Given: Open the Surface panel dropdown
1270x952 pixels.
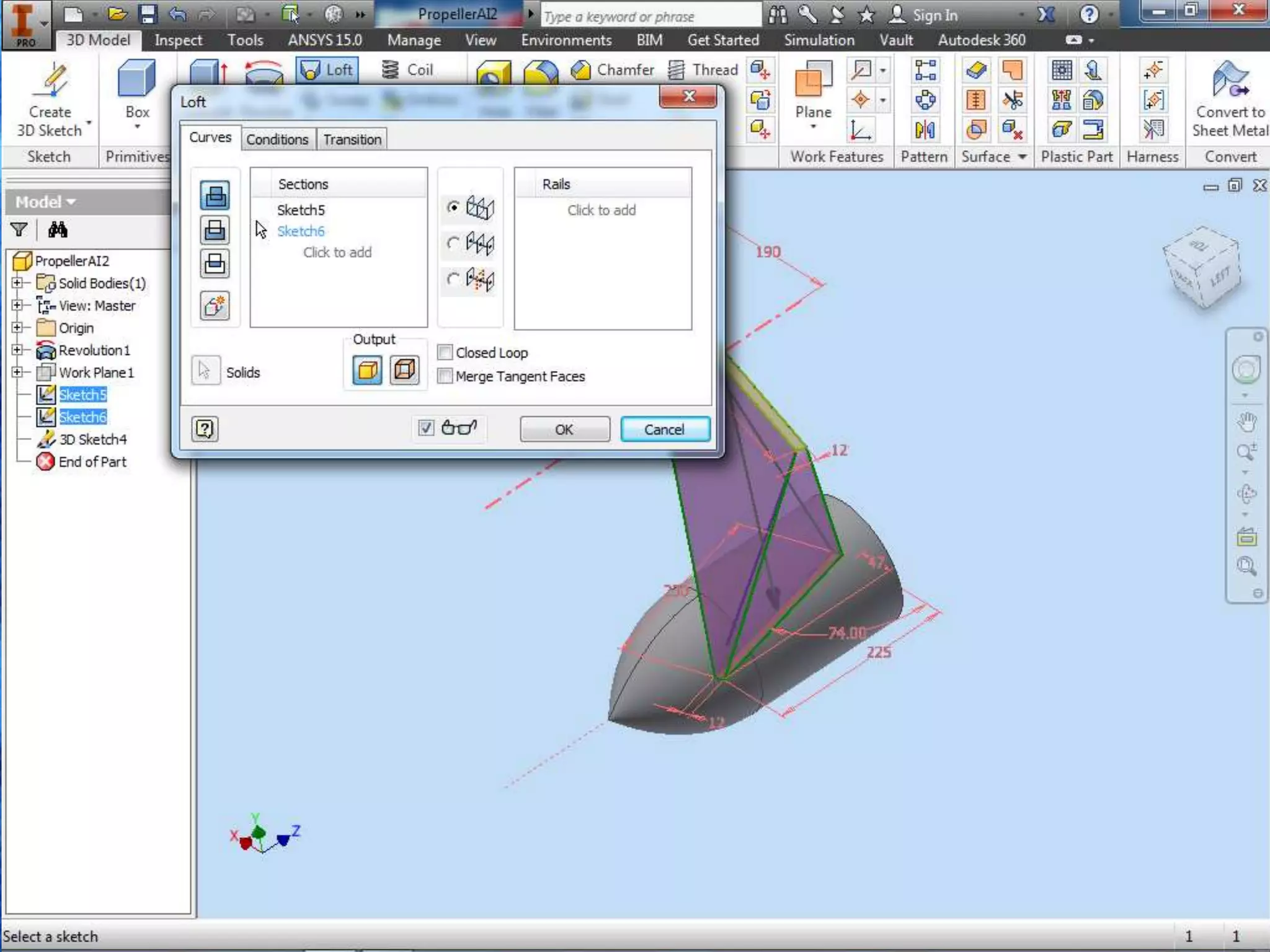Looking at the screenshot, I should [1022, 157].
